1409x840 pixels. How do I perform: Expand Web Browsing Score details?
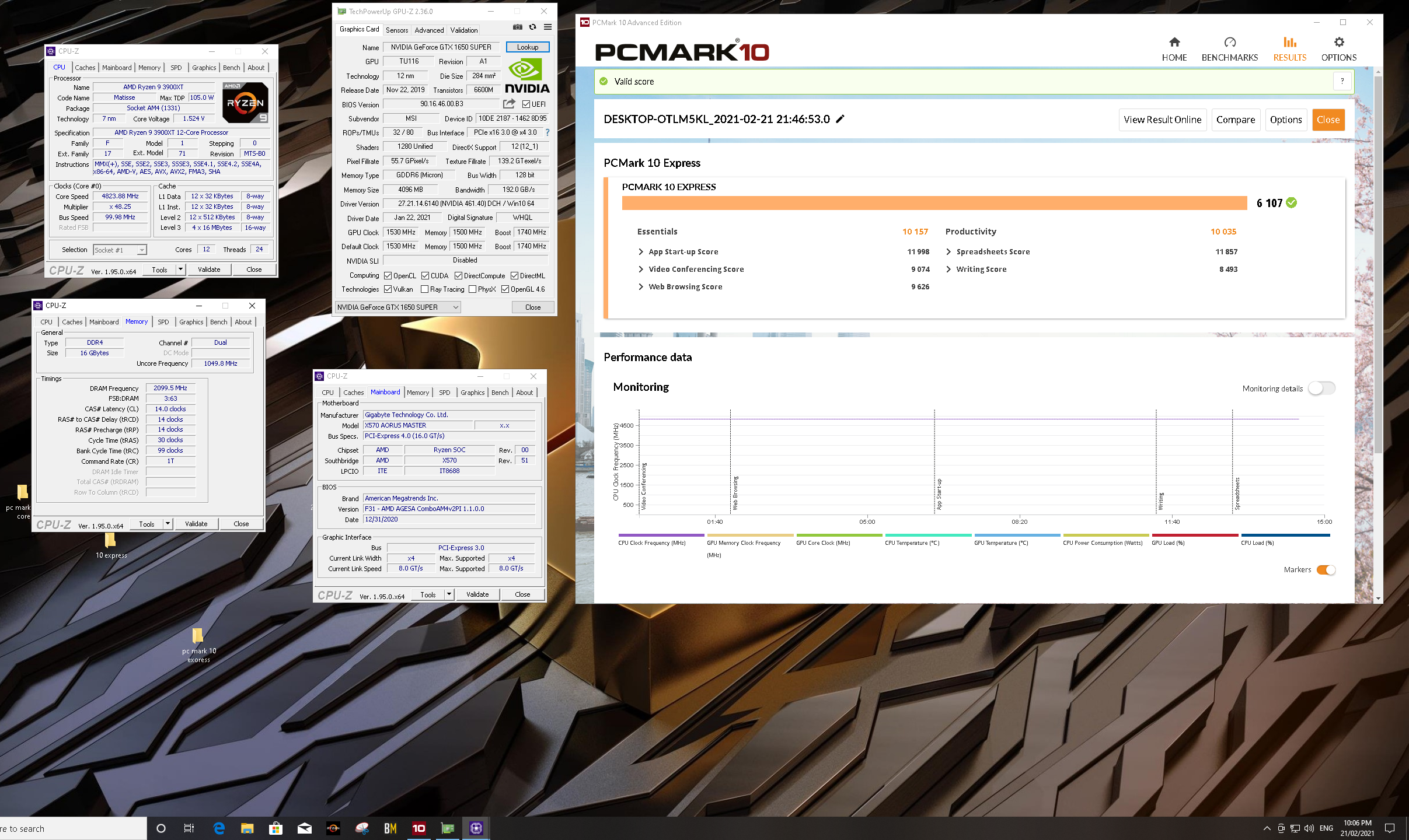[x=641, y=286]
